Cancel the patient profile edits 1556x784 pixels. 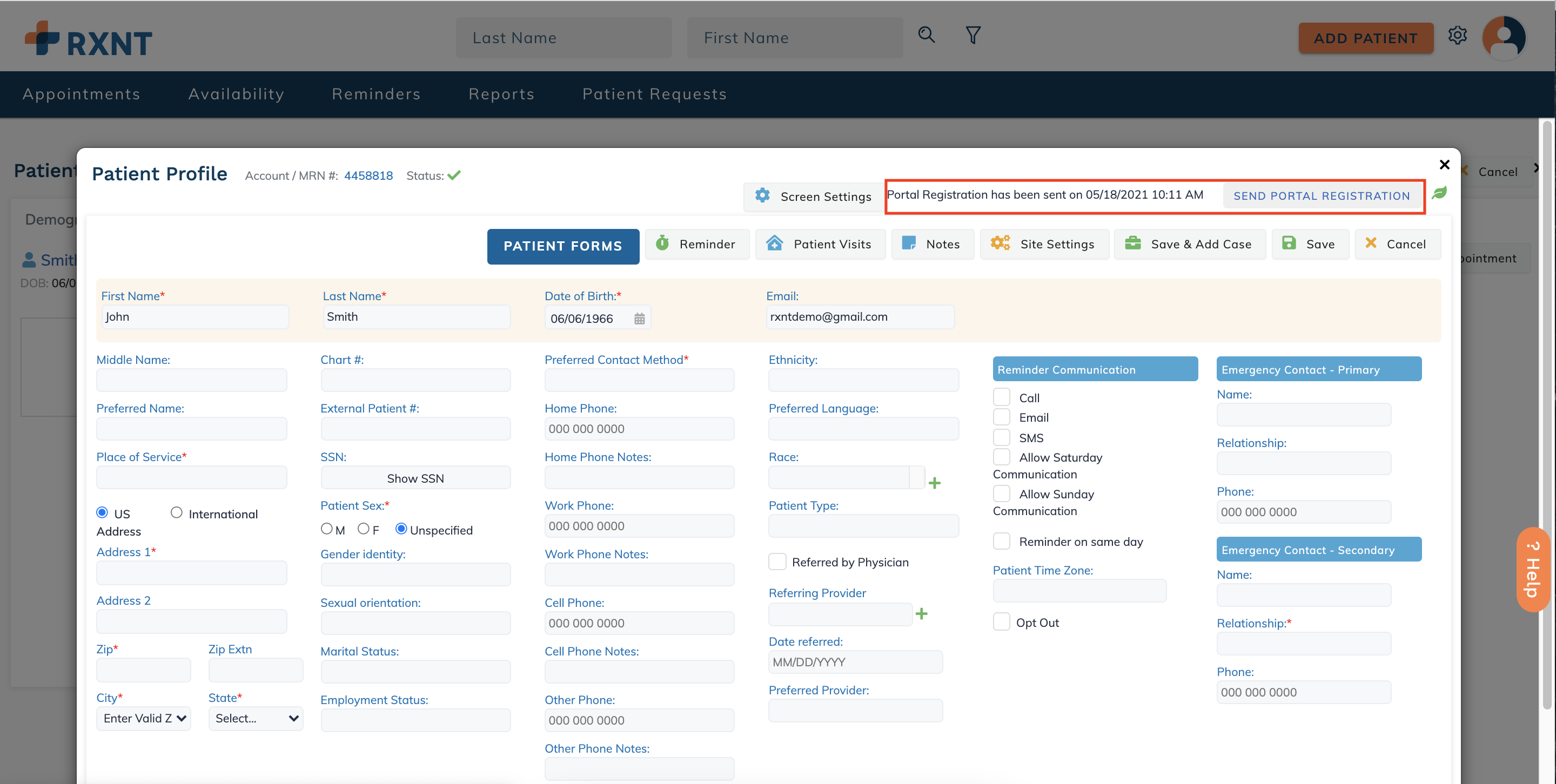click(1397, 244)
